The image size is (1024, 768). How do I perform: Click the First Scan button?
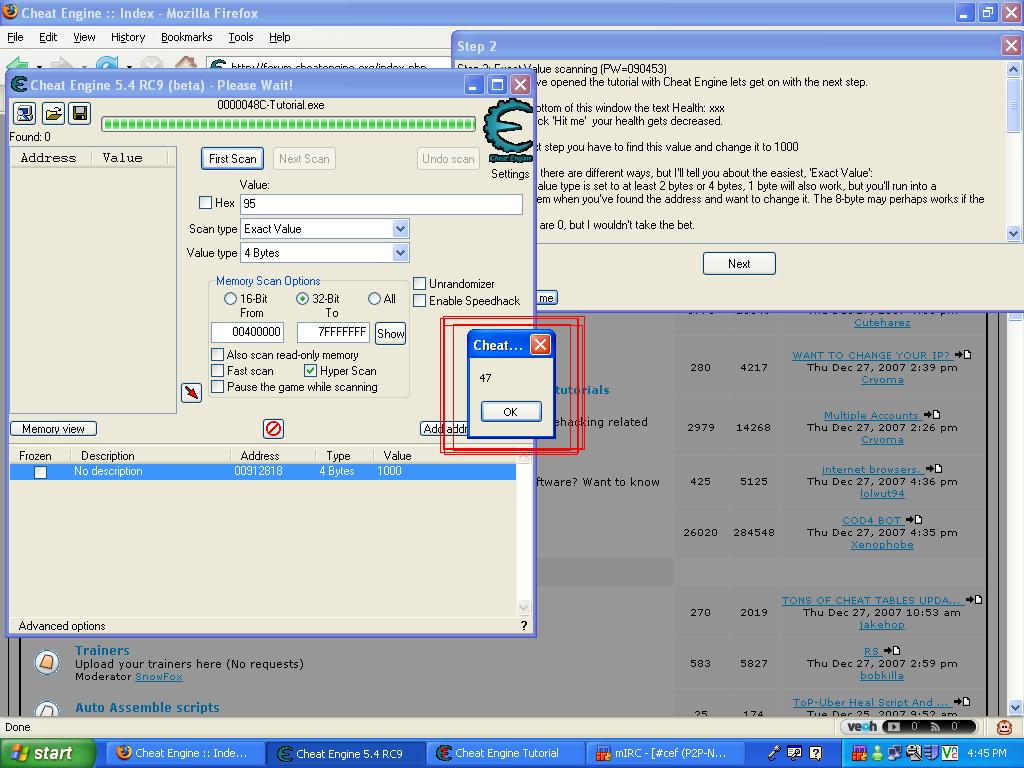pos(232,159)
